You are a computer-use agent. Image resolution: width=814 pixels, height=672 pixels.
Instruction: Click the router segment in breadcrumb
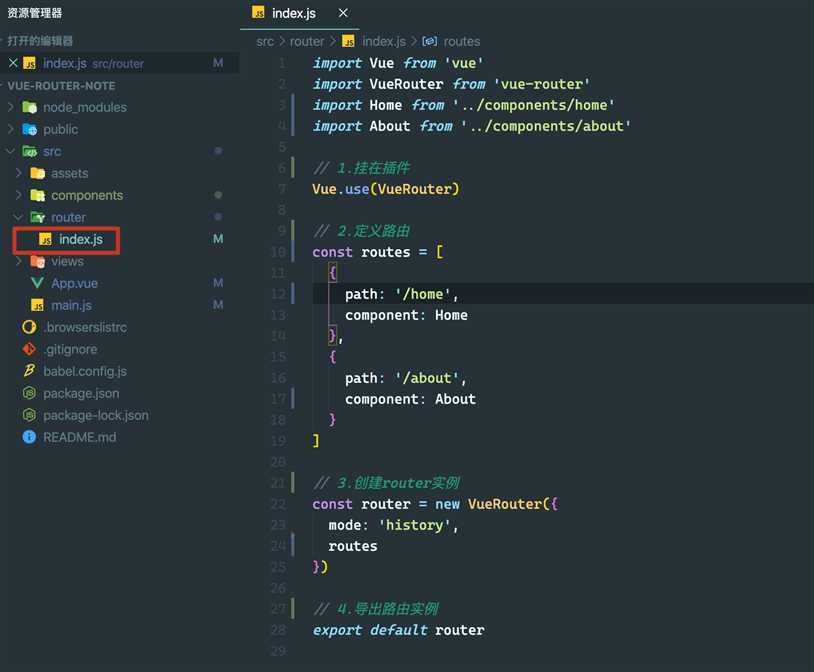[307, 41]
